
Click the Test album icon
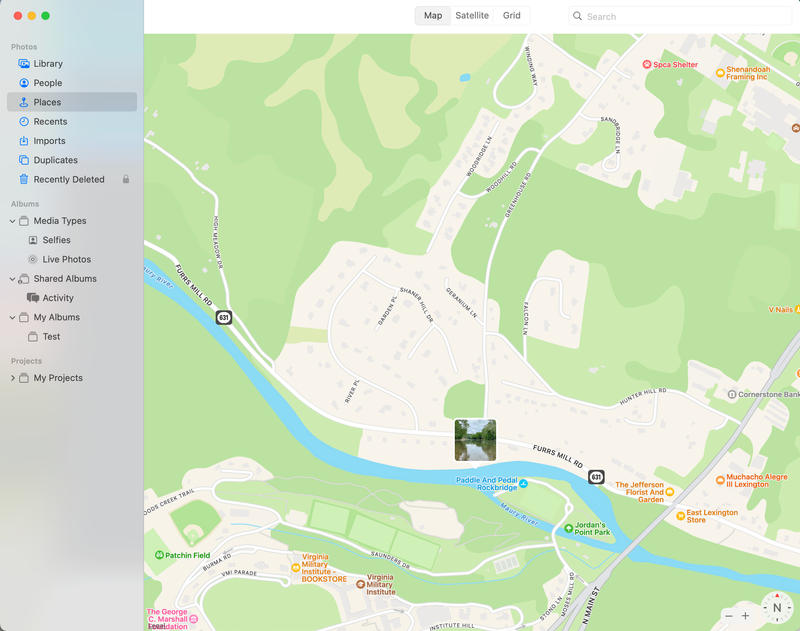pos(33,337)
